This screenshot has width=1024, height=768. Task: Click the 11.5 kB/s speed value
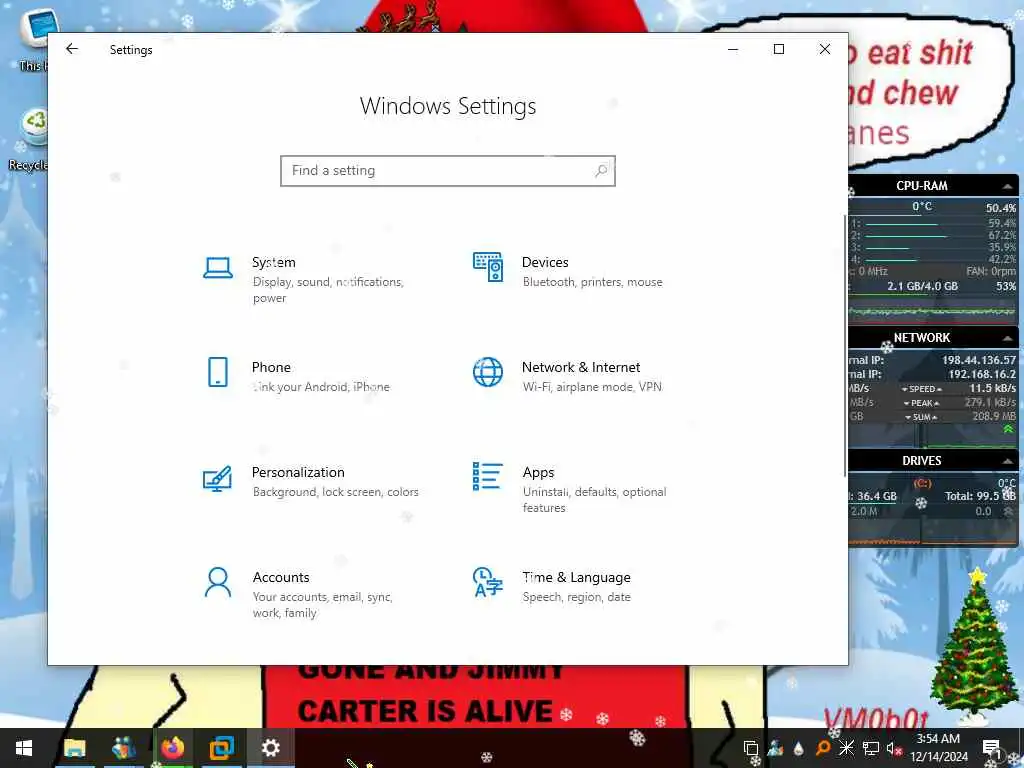[x=992, y=389]
